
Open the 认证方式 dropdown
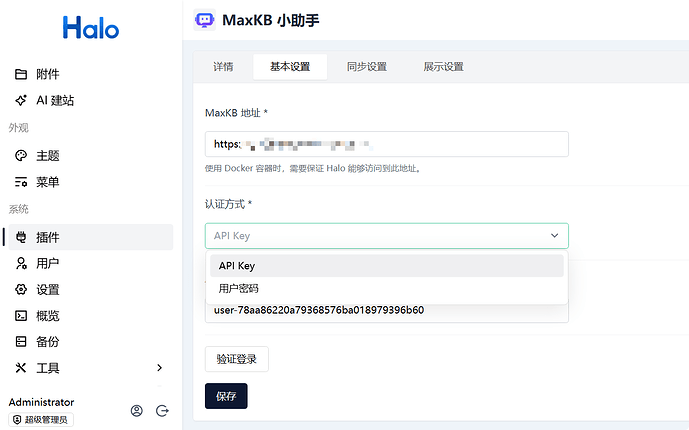[387, 236]
